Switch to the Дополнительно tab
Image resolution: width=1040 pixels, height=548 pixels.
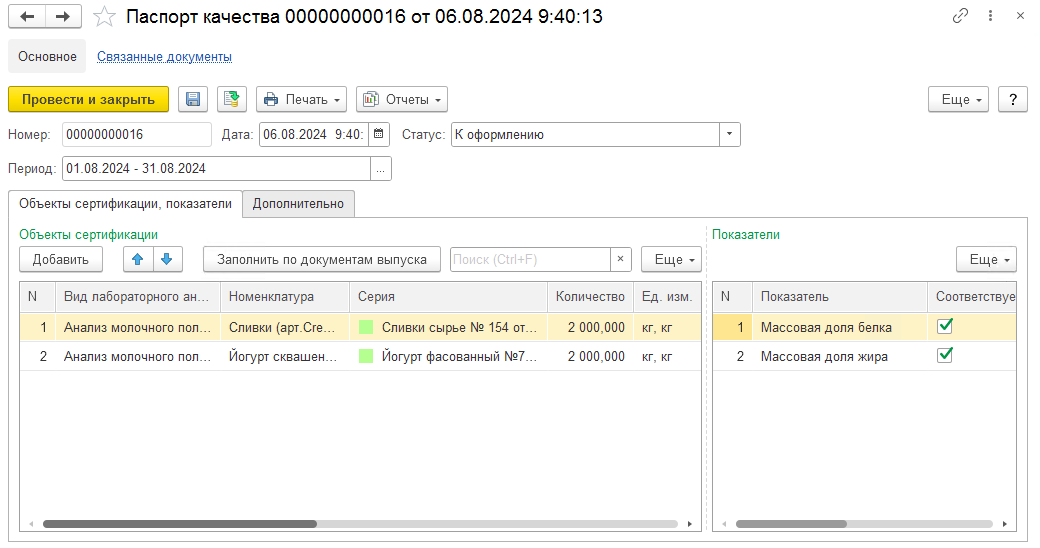pos(298,204)
